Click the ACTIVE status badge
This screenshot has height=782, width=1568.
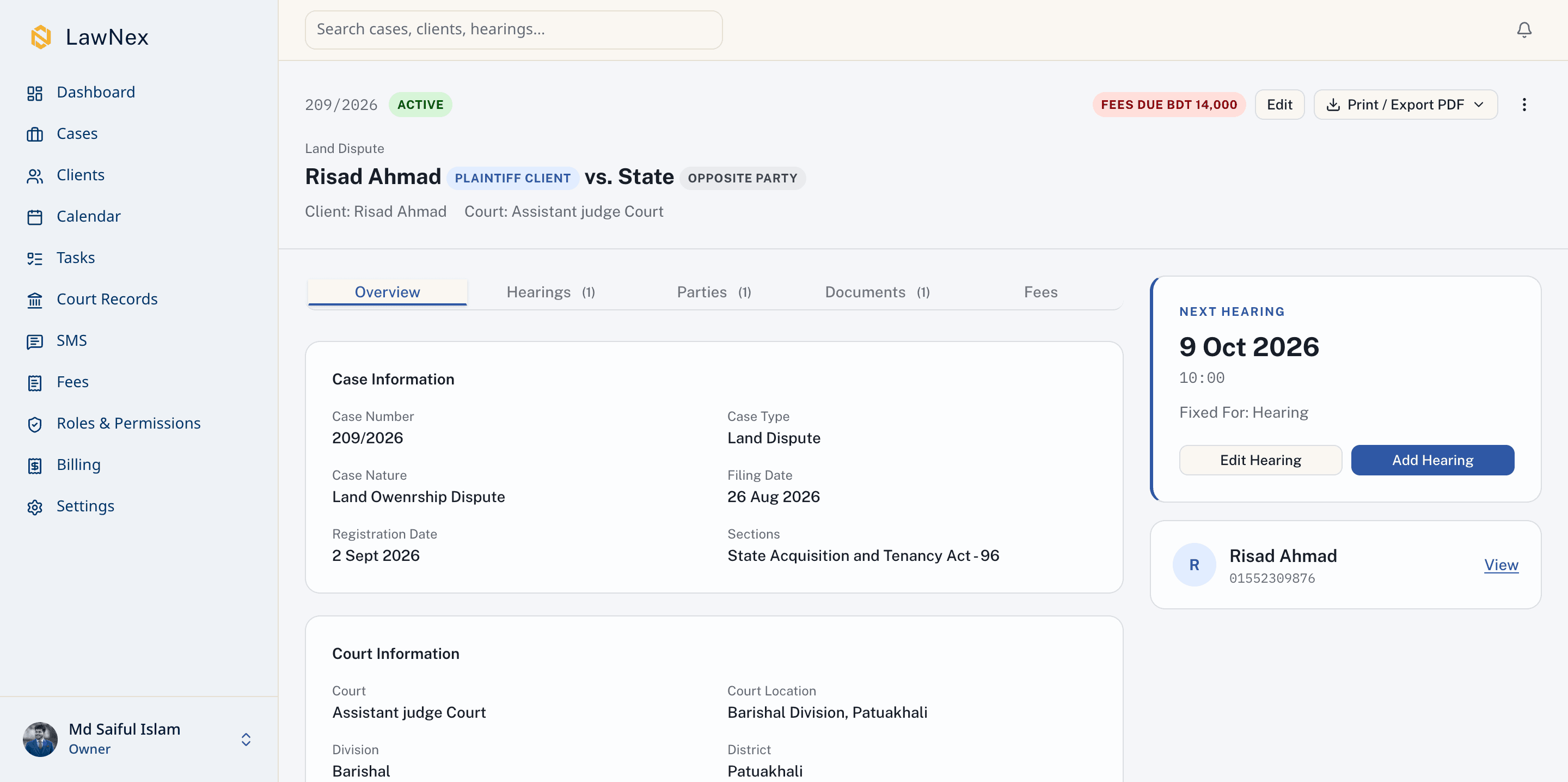420,105
